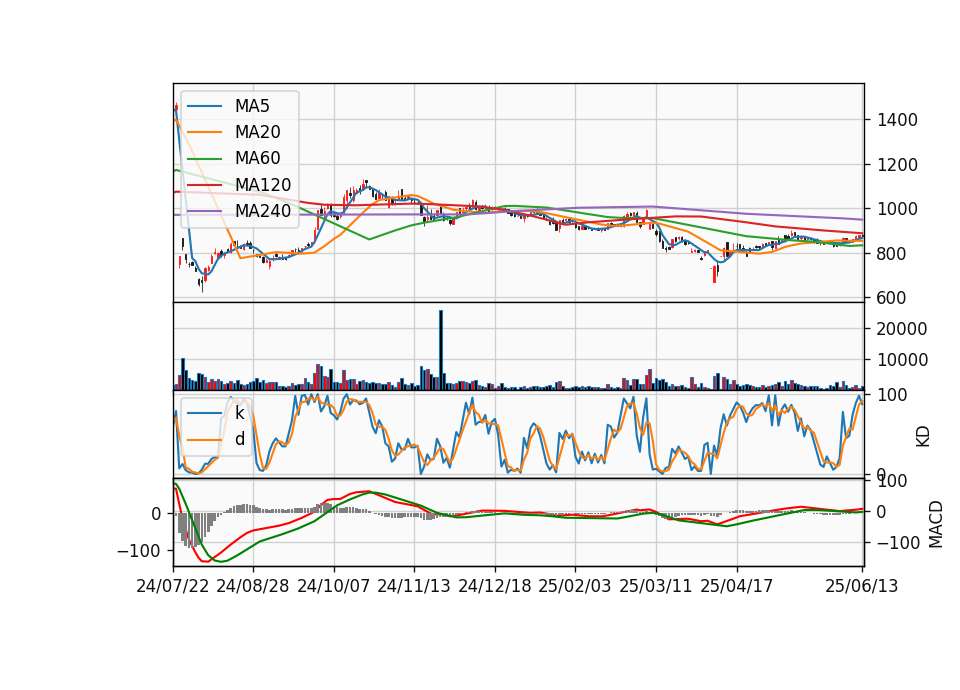Click the 1400 price axis label
Image resolution: width=960 pixels, height=690 pixels.
click(x=897, y=120)
